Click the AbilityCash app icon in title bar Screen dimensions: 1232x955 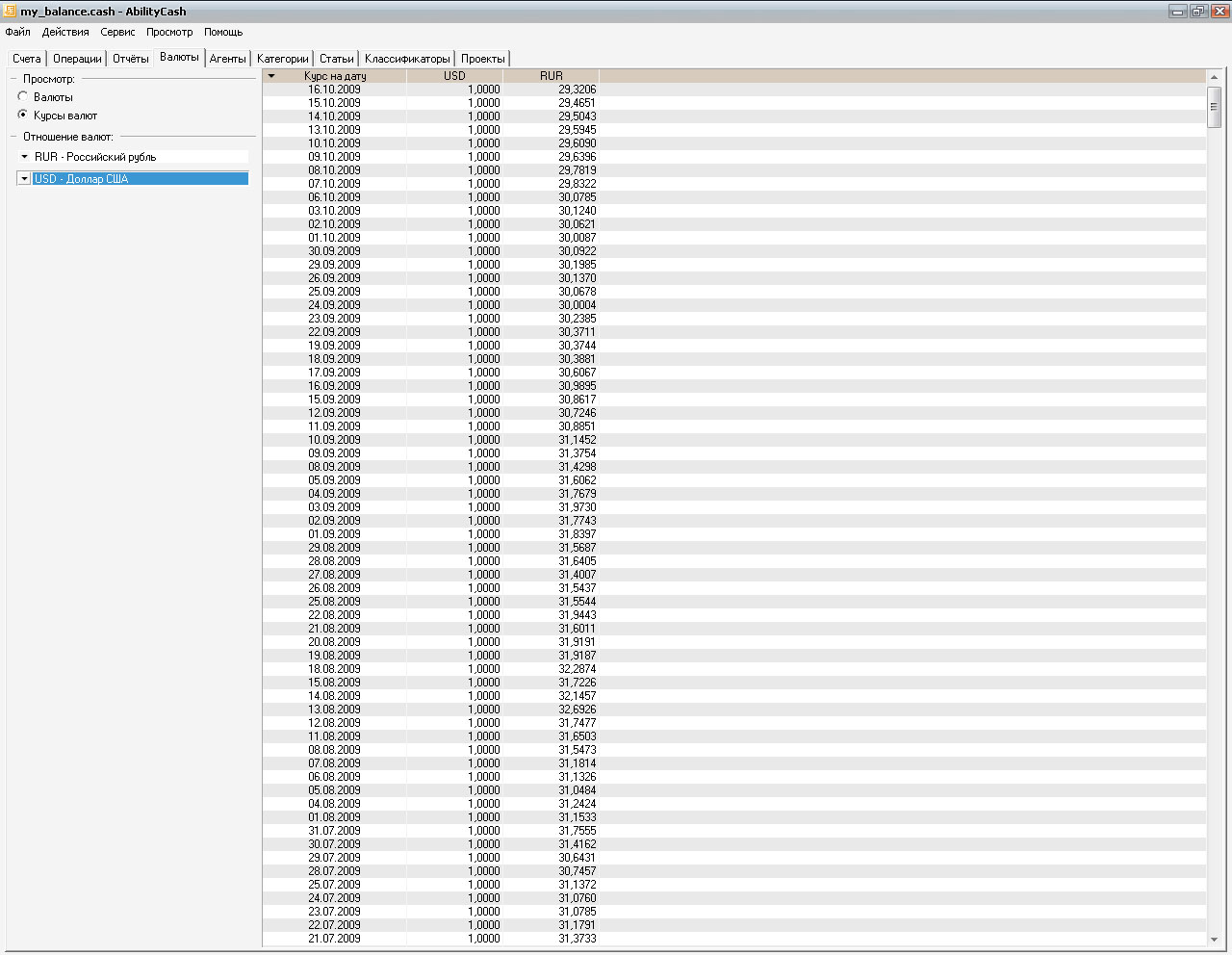click(11, 11)
